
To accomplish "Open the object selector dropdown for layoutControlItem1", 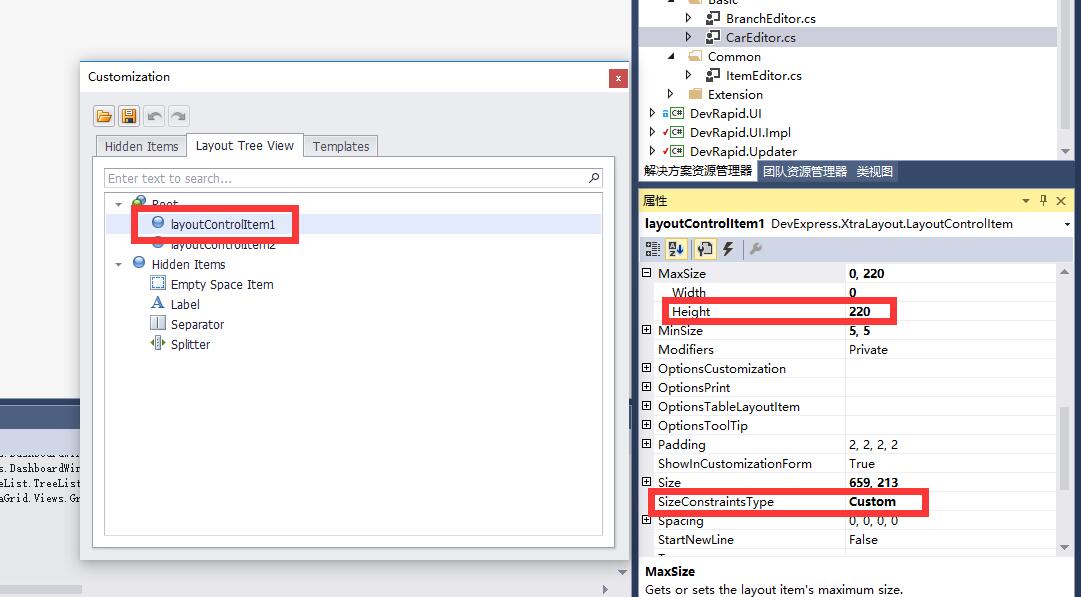I will [x=1070, y=224].
